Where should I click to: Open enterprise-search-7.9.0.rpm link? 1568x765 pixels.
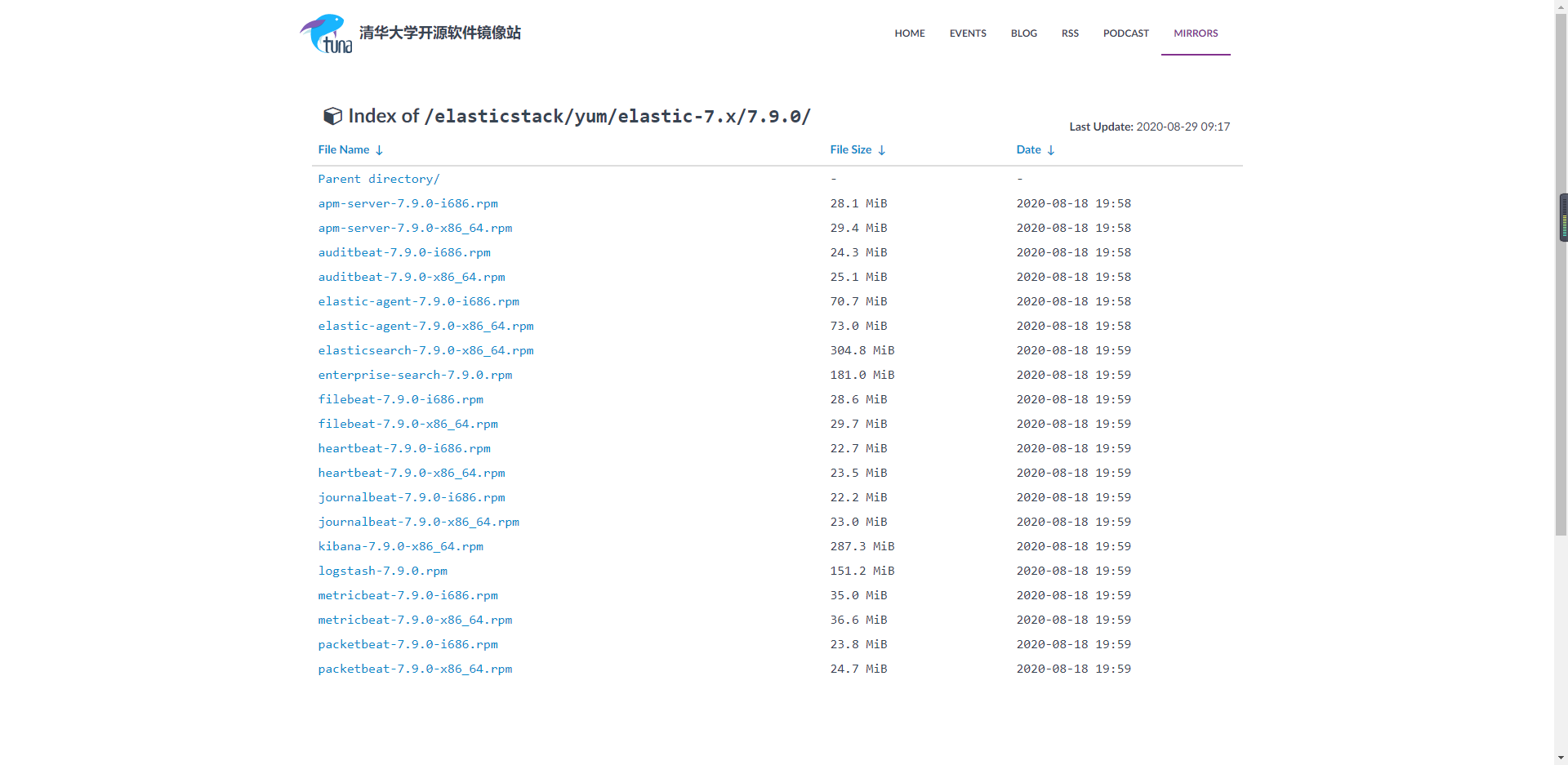click(416, 375)
